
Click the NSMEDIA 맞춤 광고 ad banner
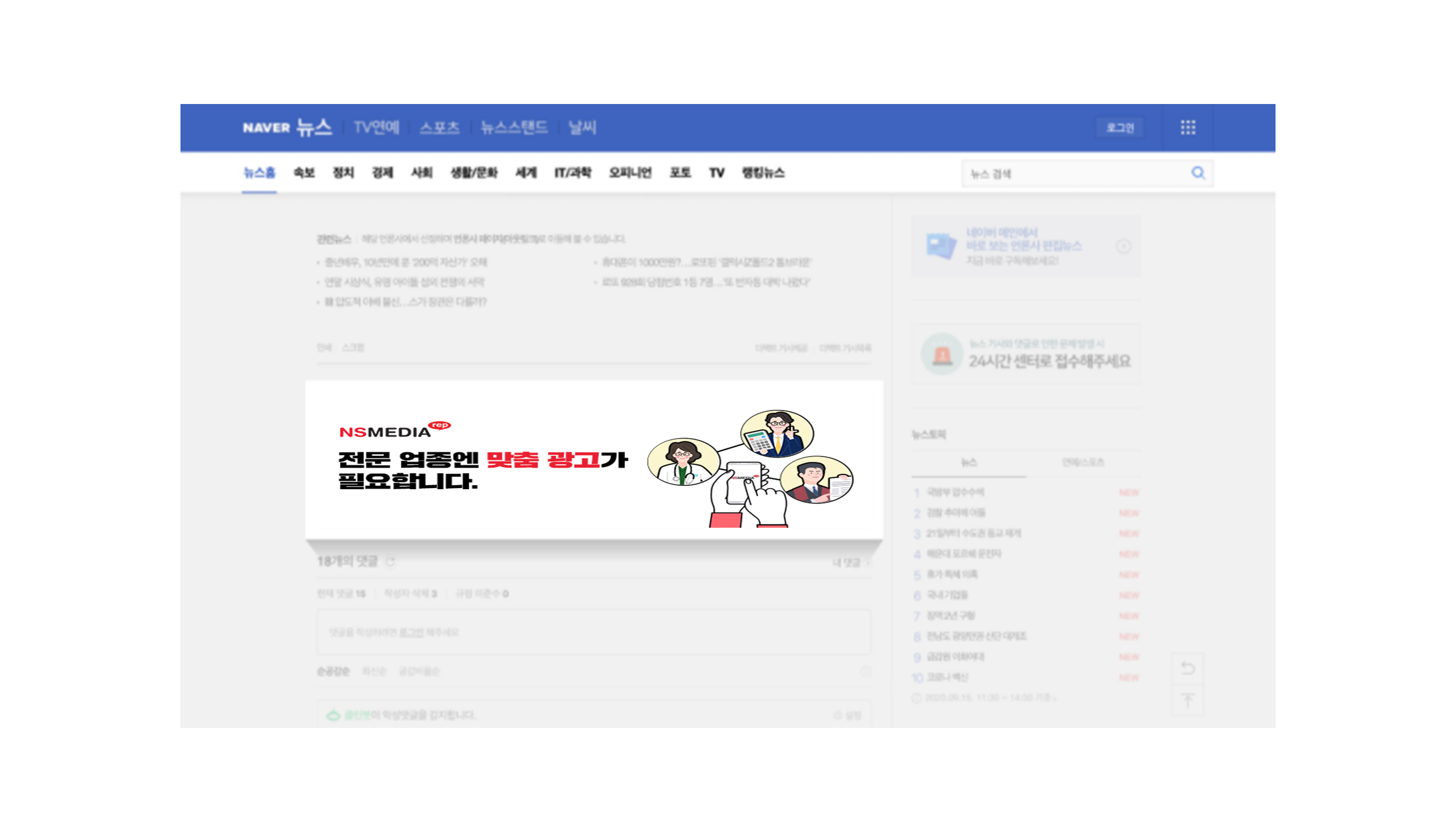coord(594,460)
